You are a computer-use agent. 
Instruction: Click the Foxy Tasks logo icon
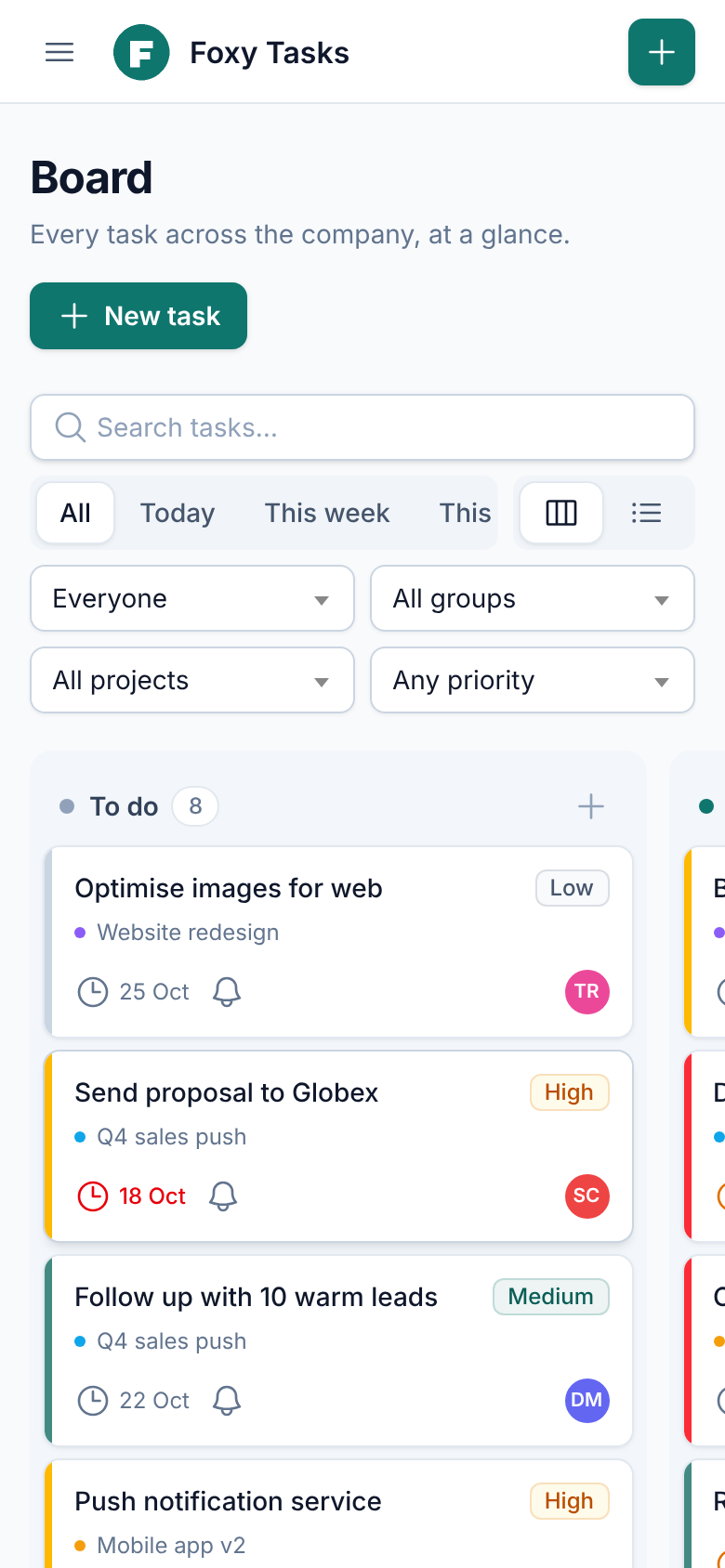click(x=141, y=52)
